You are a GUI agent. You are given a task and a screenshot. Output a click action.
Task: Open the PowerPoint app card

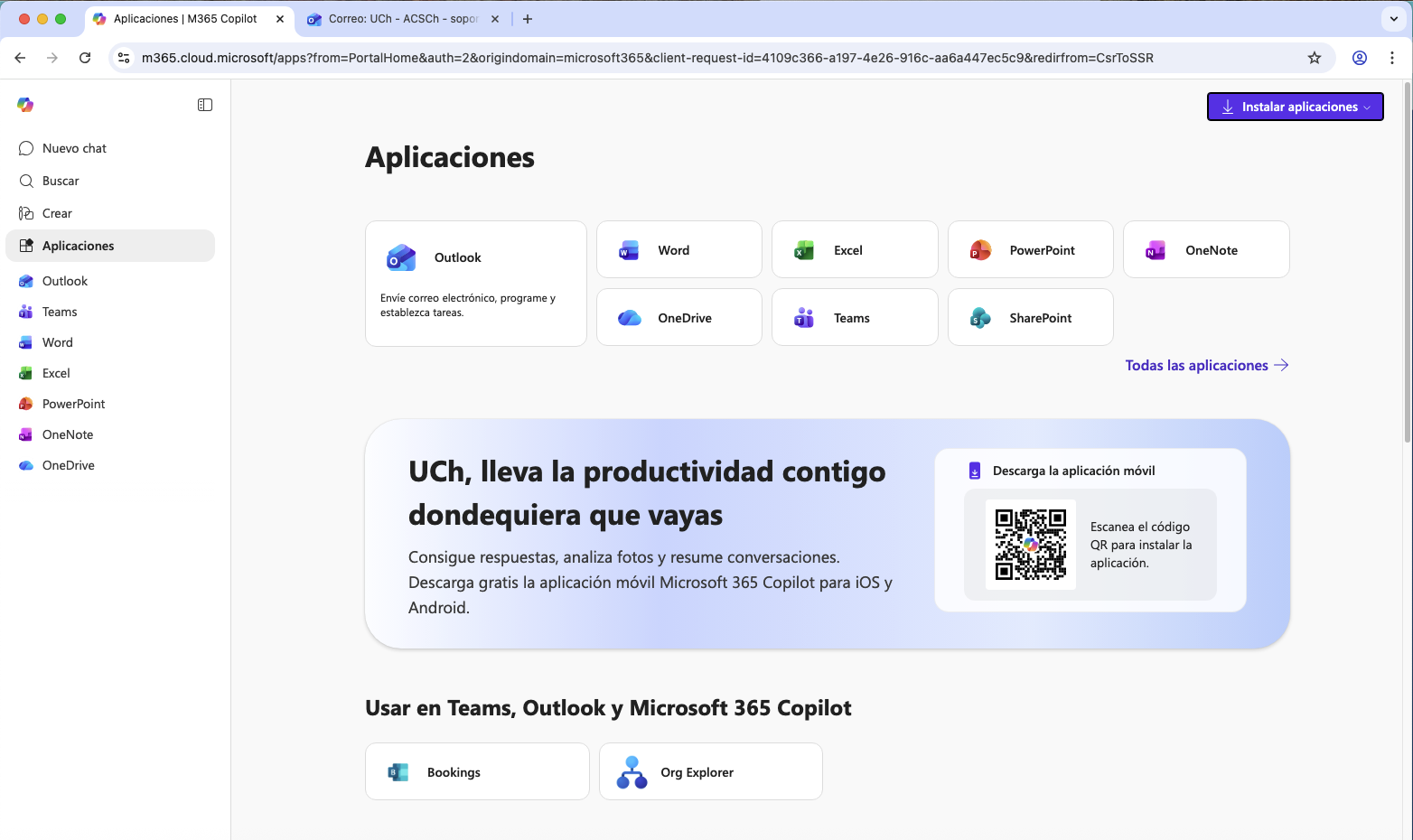coord(1031,250)
